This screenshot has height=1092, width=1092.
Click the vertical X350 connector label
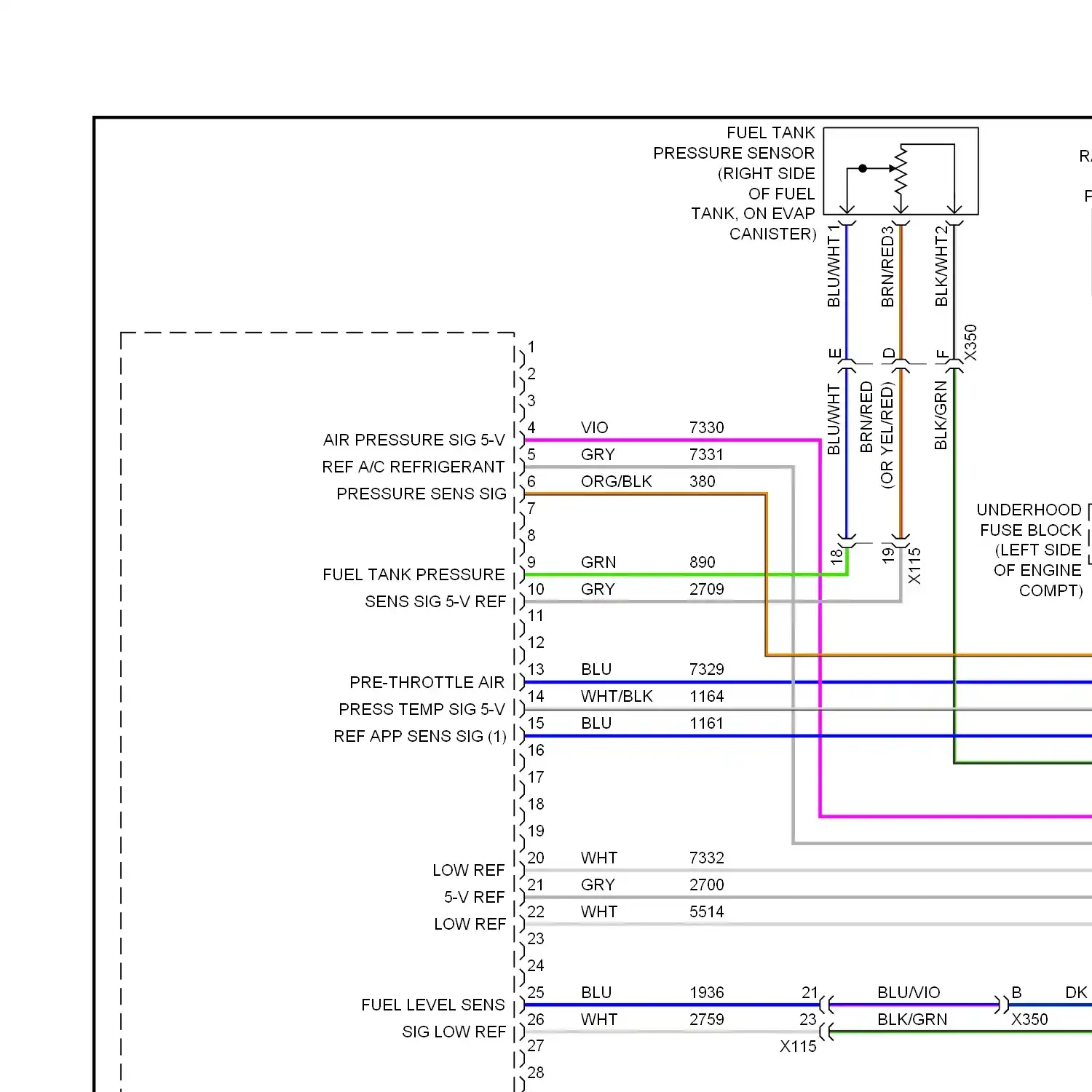coord(970,342)
